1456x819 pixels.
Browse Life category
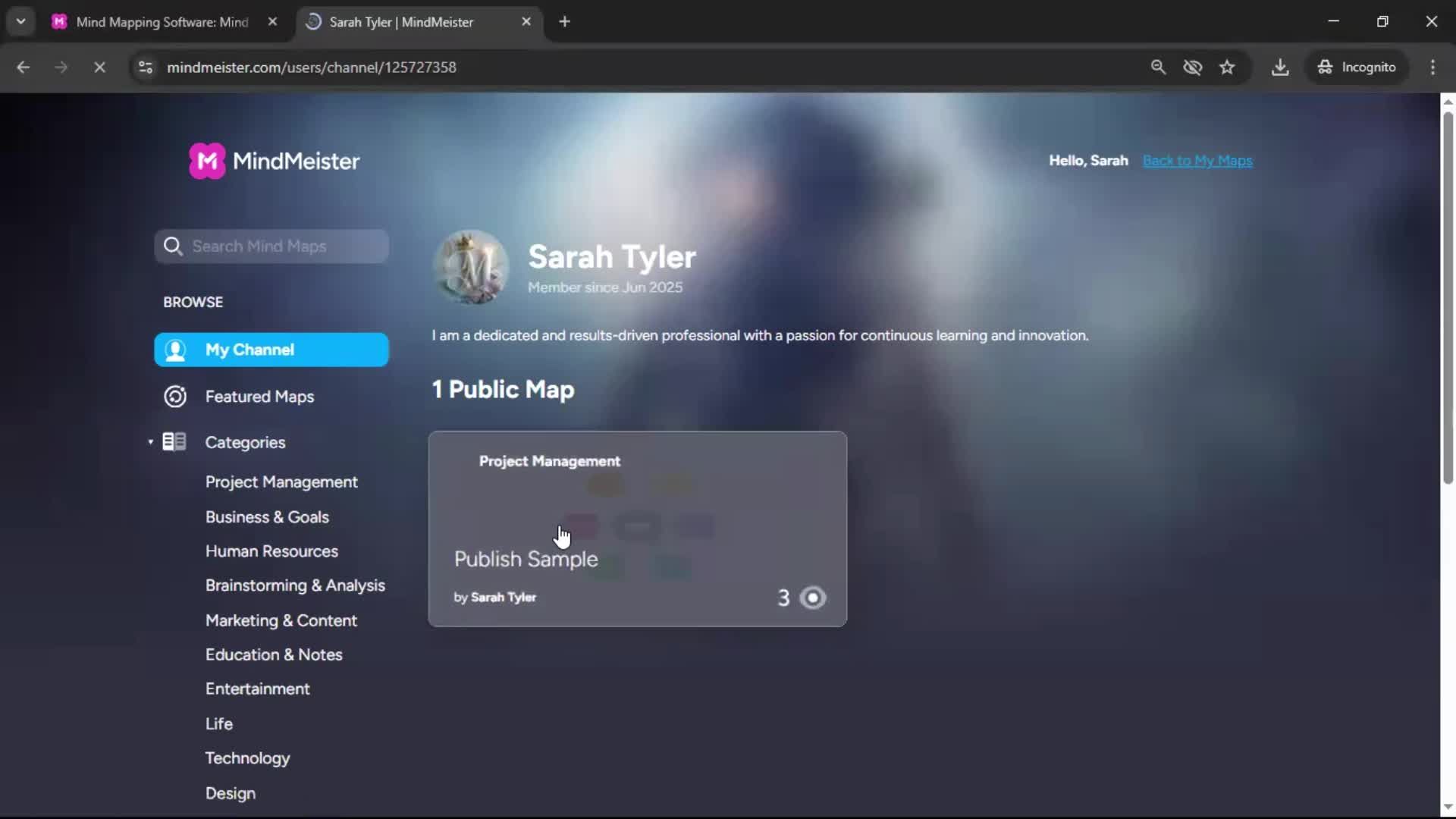pos(218,724)
